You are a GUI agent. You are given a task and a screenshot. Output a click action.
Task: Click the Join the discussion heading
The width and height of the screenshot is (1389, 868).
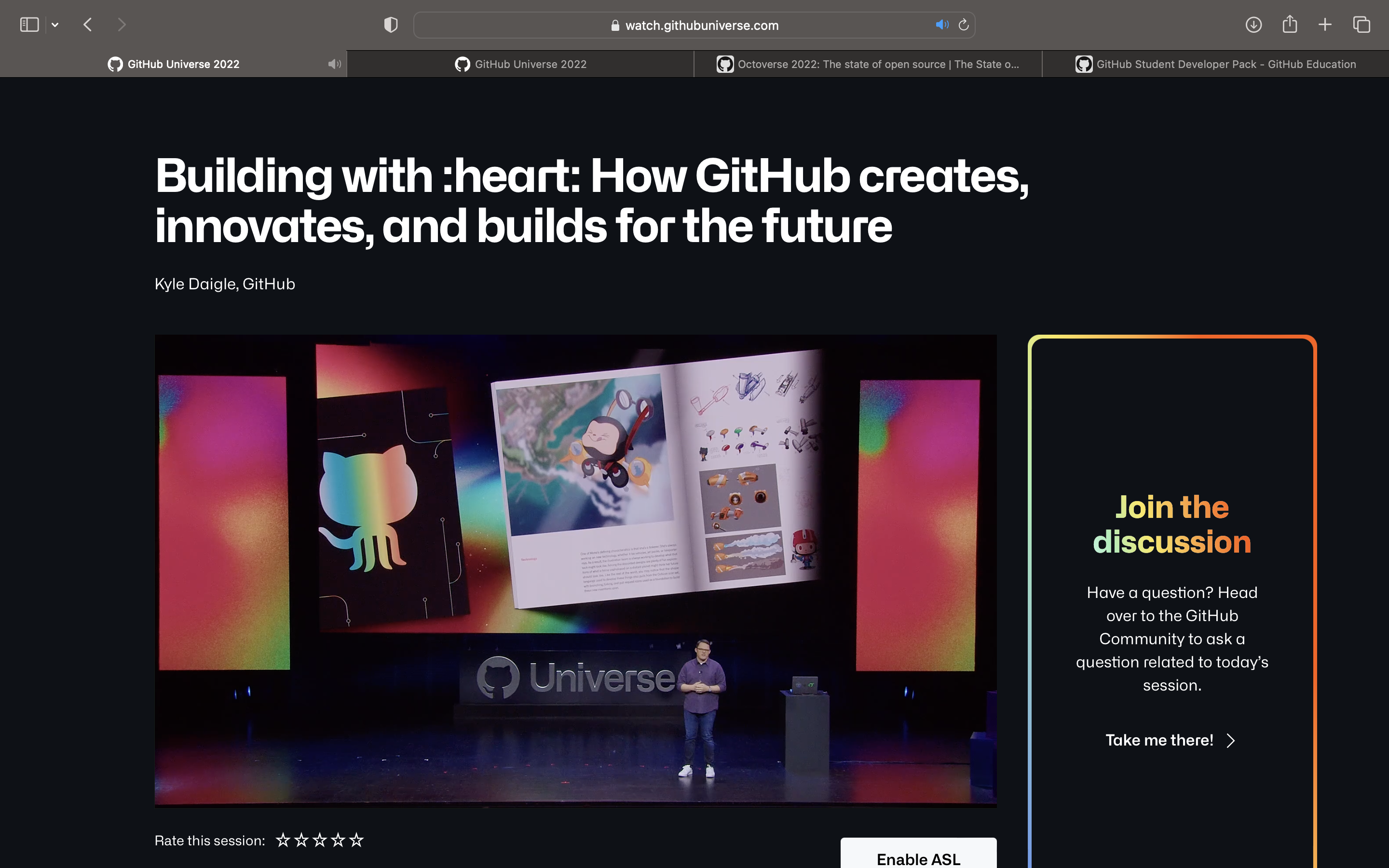coord(1172,524)
